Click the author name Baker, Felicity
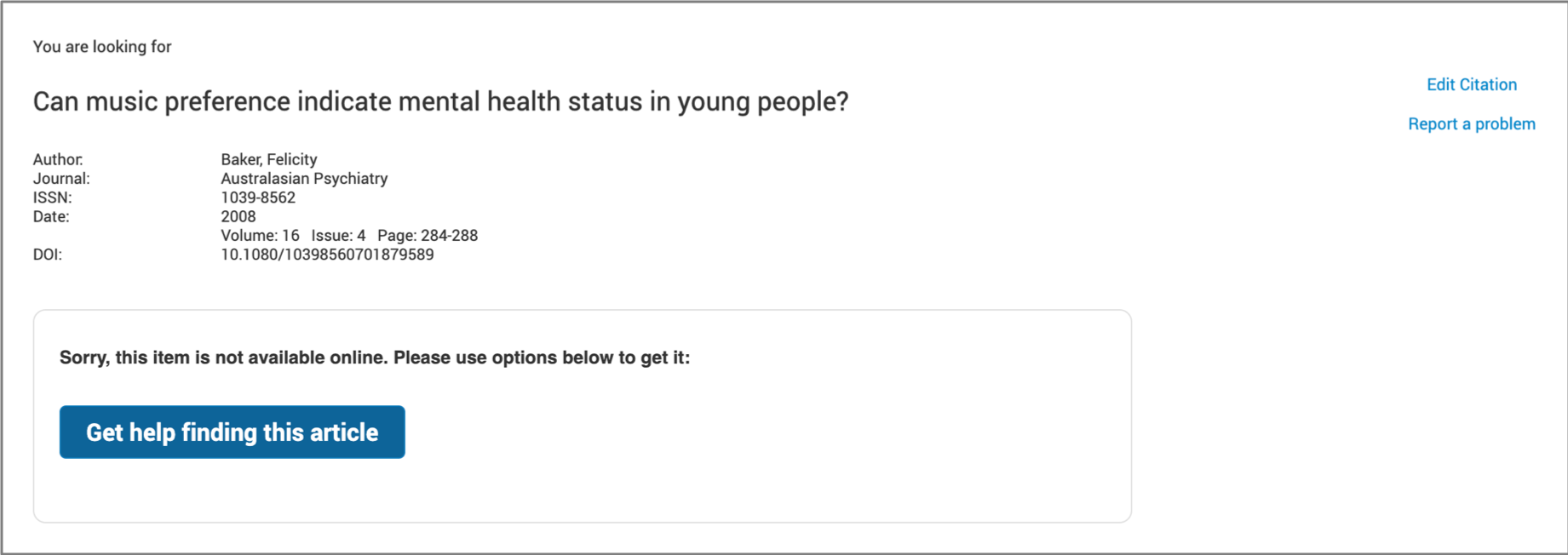1568x555 pixels. tap(268, 159)
